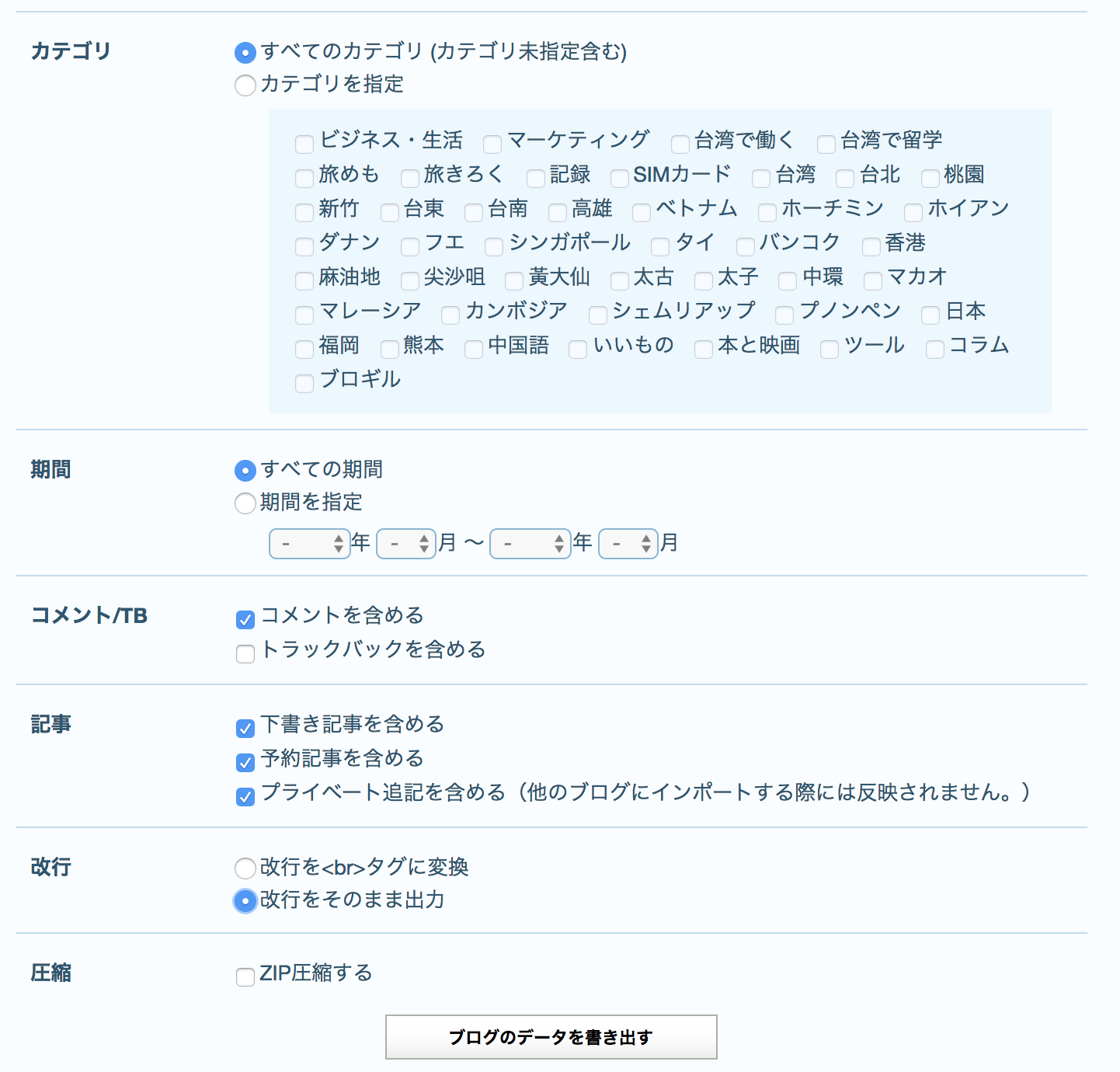Viewport: 1120px width, 1072px height.
Task: Uncheck コメントを含める checkbox
Action: tap(245, 619)
